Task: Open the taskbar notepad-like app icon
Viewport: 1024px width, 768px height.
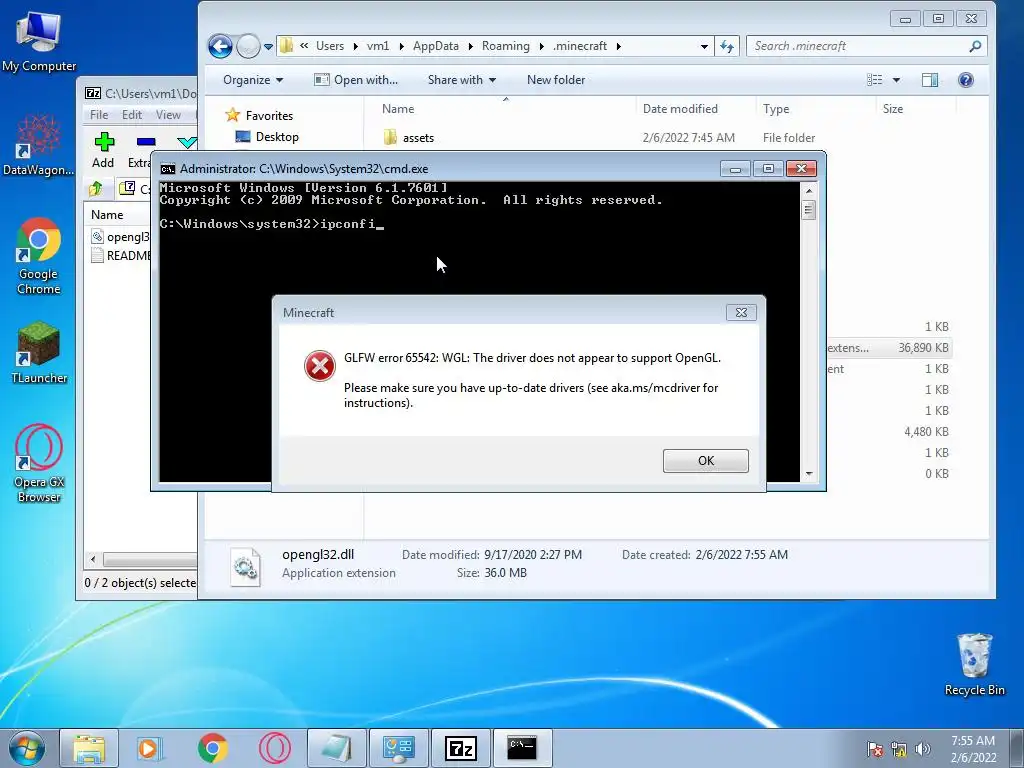Action: click(x=336, y=748)
